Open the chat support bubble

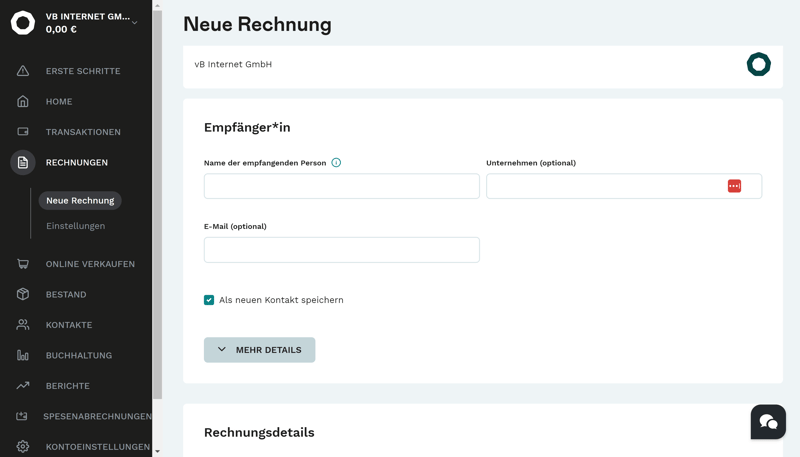click(768, 422)
